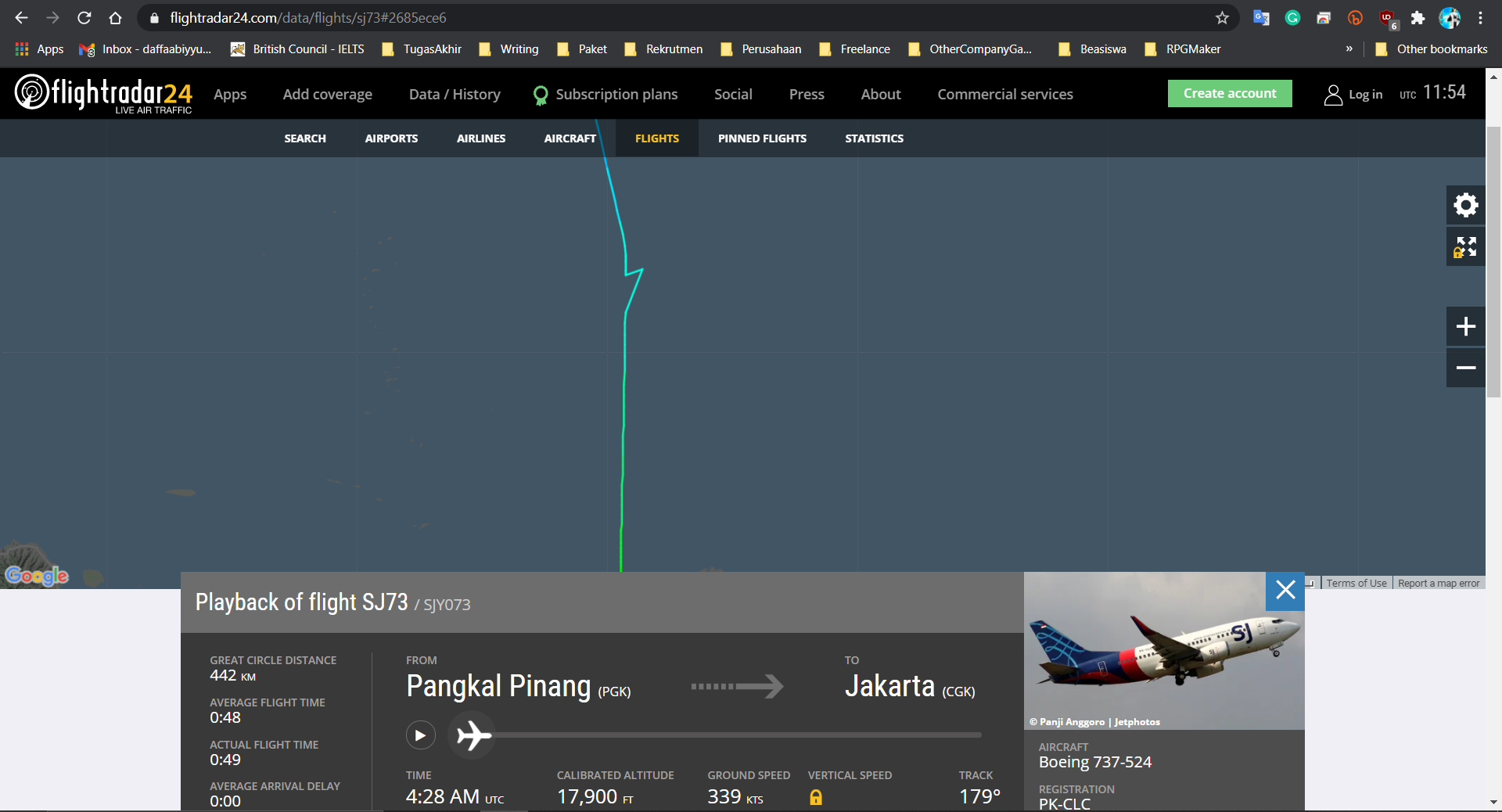Open the Freelance bookmark folder
This screenshot has height=812, width=1502.
point(854,49)
